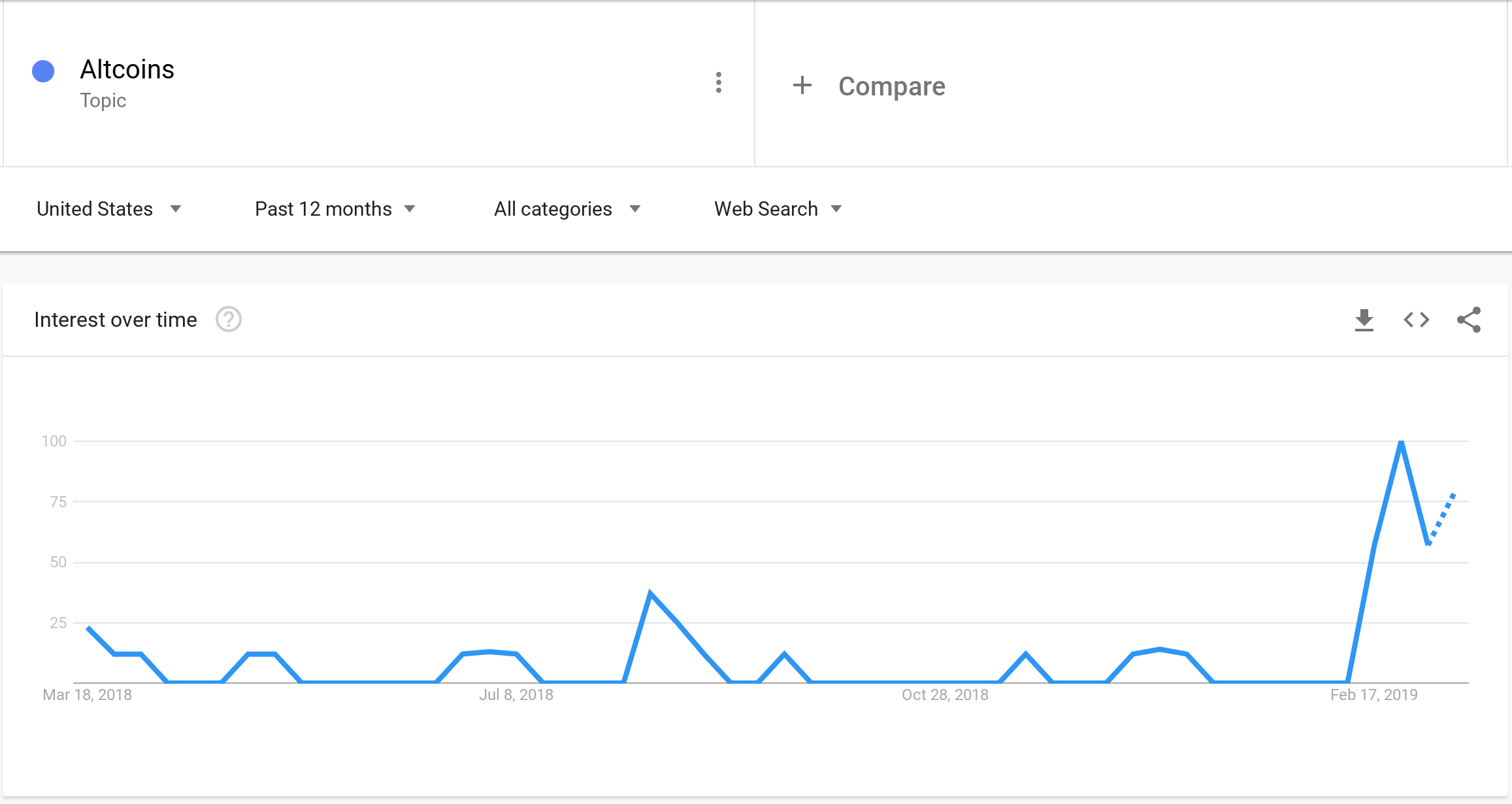
Task: Click the Compare add-term field
Action: pos(1130,85)
